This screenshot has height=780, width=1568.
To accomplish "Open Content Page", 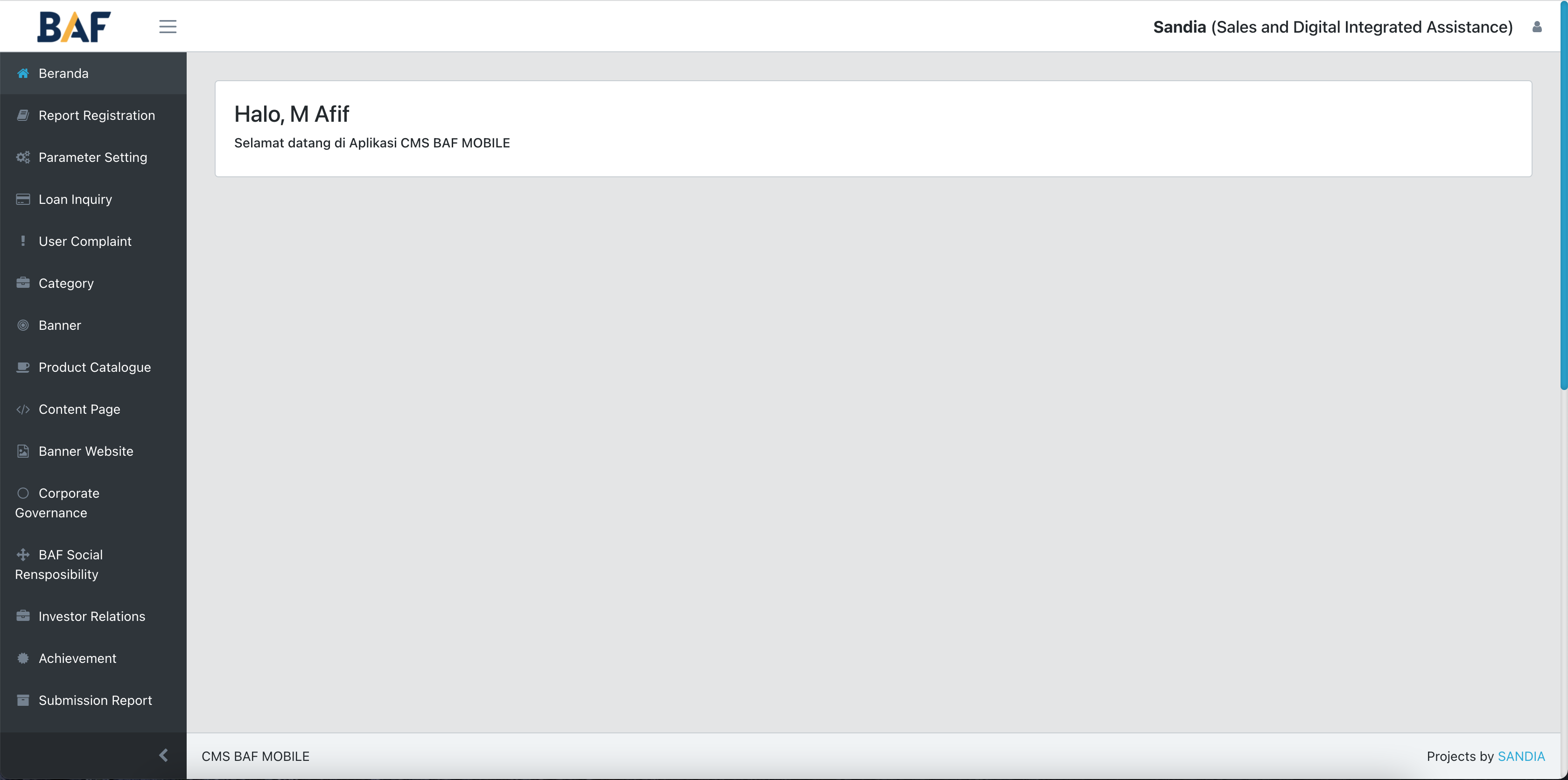I will pyautogui.click(x=93, y=409).
